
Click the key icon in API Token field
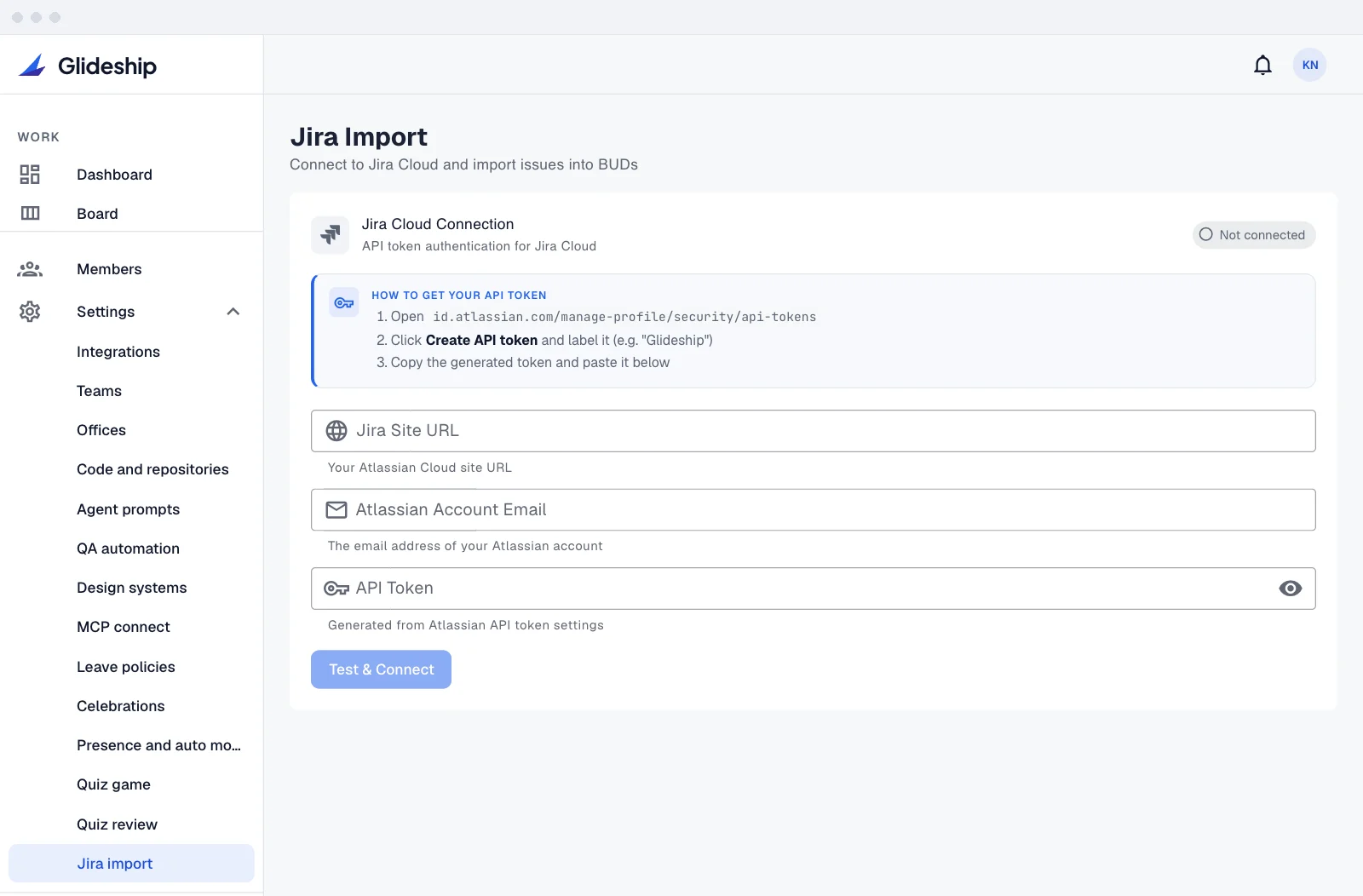(336, 589)
